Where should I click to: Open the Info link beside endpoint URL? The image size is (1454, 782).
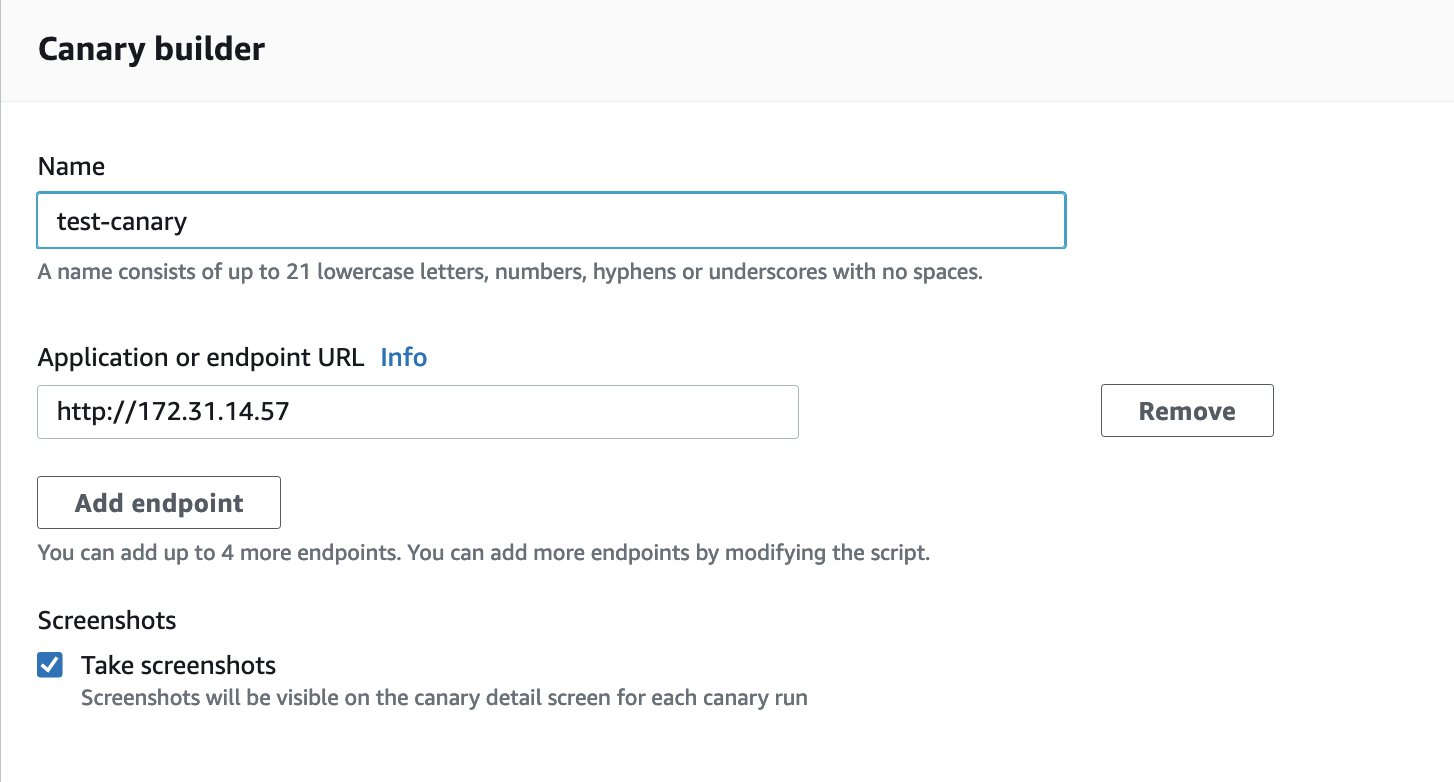click(x=403, y=357)
